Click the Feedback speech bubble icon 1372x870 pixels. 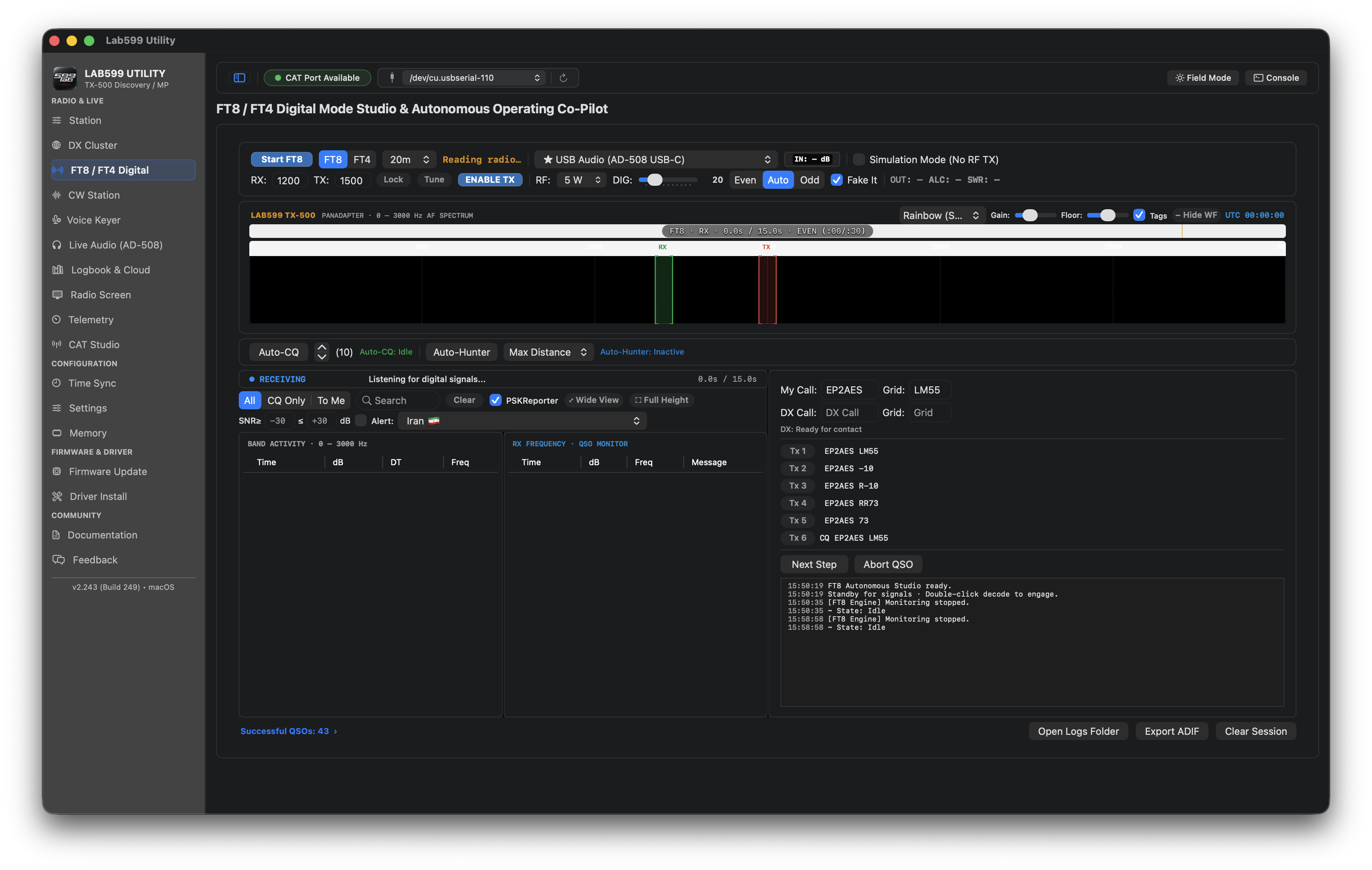pos(58,560)
